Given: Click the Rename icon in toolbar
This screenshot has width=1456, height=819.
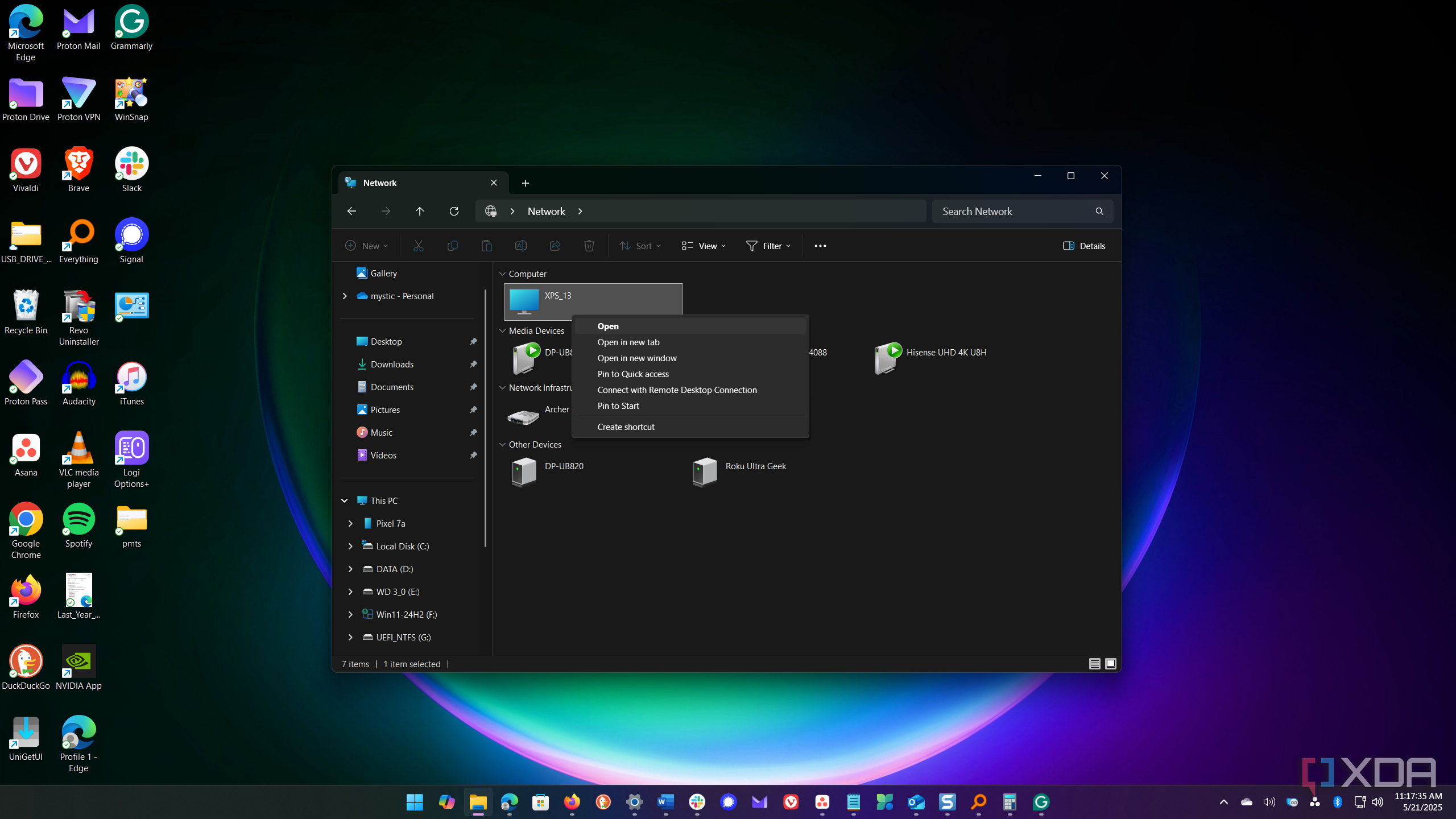Looking at the screenshot, I should tap(520, 246).
